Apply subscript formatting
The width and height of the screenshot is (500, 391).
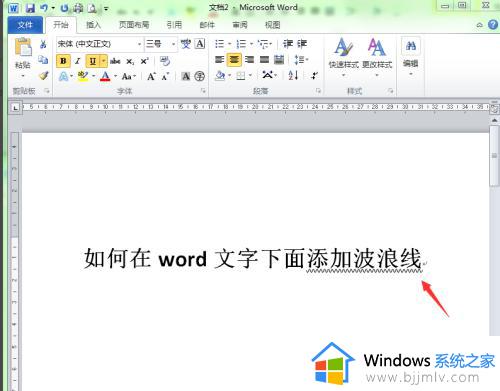(x=130, y=61)
